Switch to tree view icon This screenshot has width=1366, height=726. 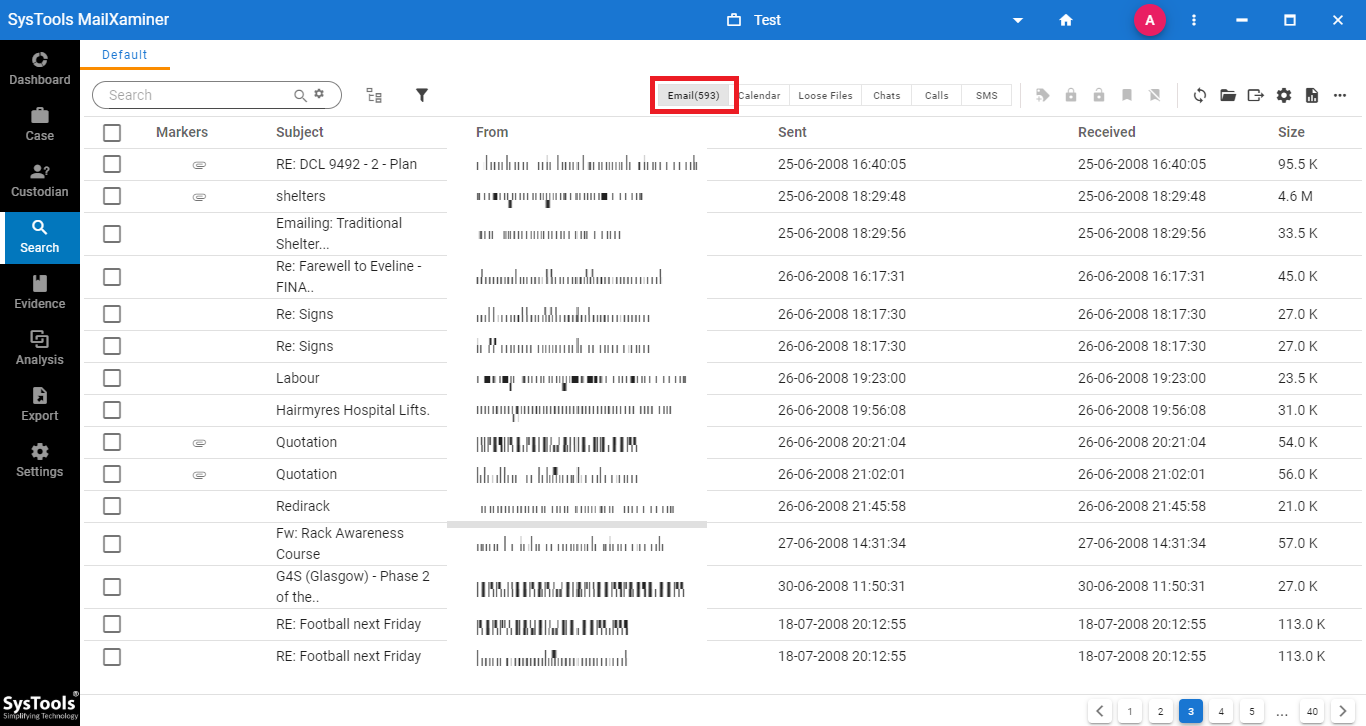point(374,95)
